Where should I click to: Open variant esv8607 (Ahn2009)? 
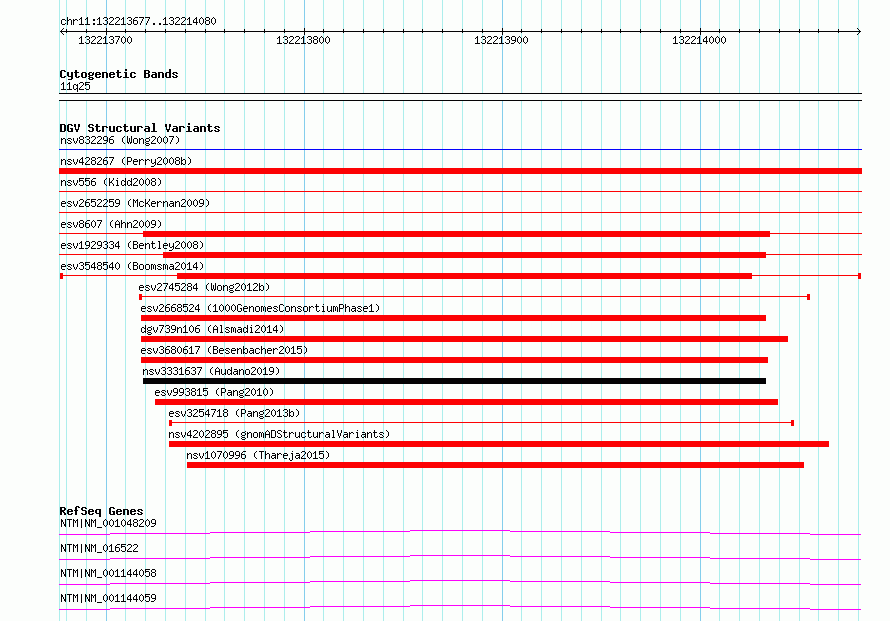tap(111, 224)
